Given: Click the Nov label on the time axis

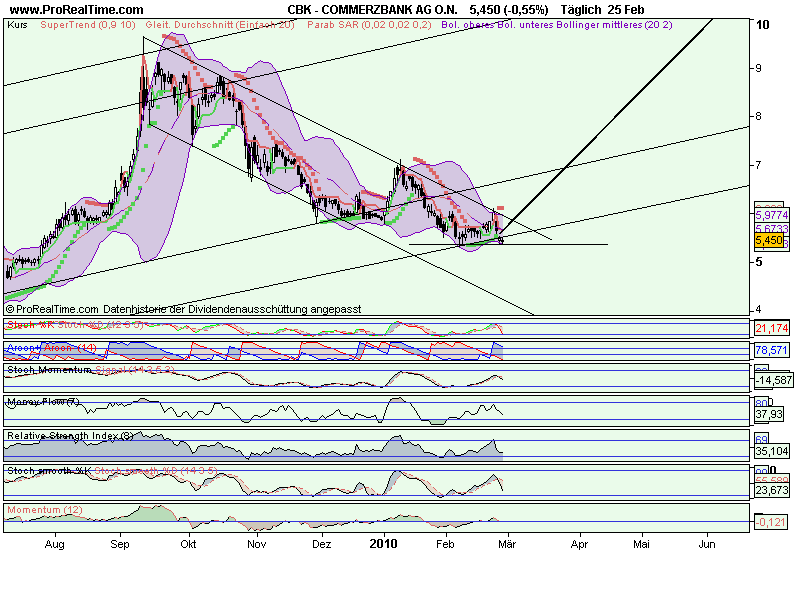Looking at the screenshot, I should pos(257,544).
